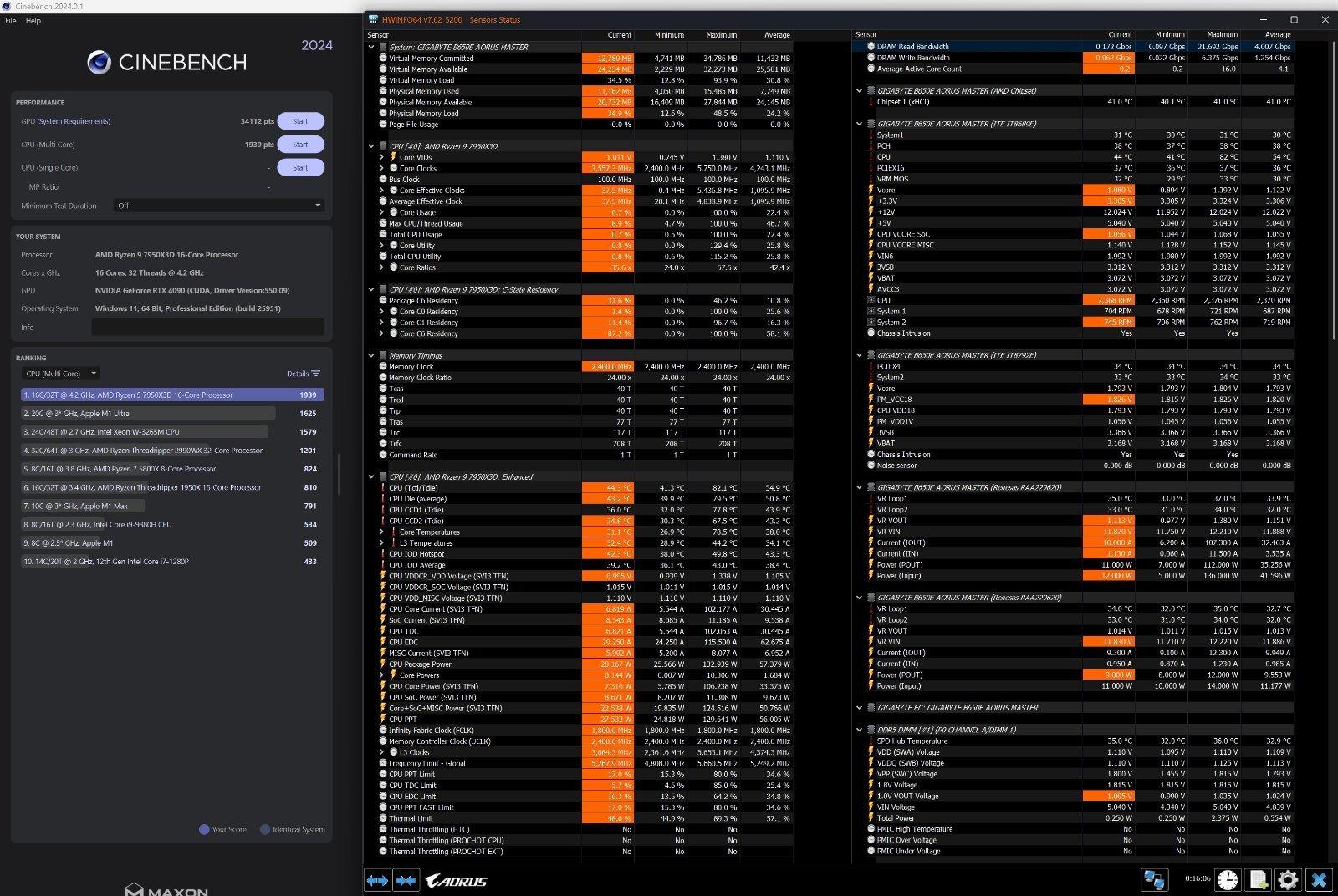Select SPD Hub Temperature sensor row
Image resolution: width=1338 pixels, height=896 pixels.
(x=1074, y=741)
